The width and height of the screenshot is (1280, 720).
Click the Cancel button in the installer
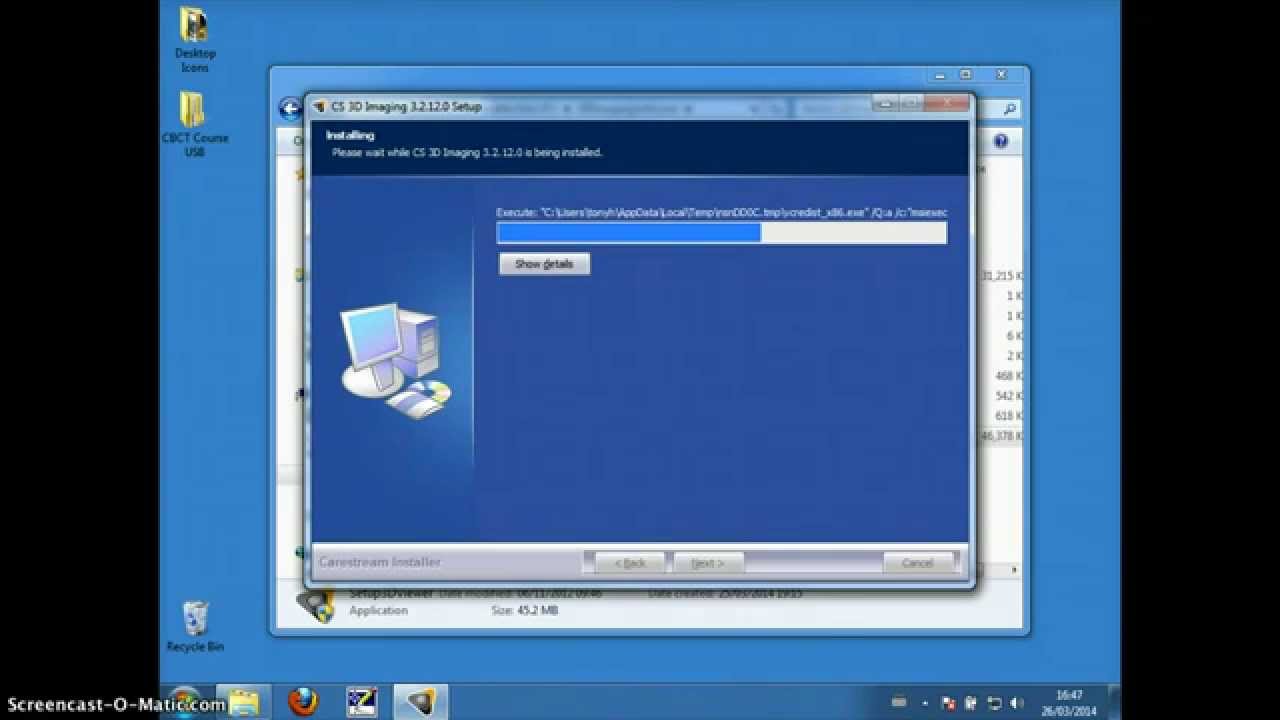pos(917,563)
